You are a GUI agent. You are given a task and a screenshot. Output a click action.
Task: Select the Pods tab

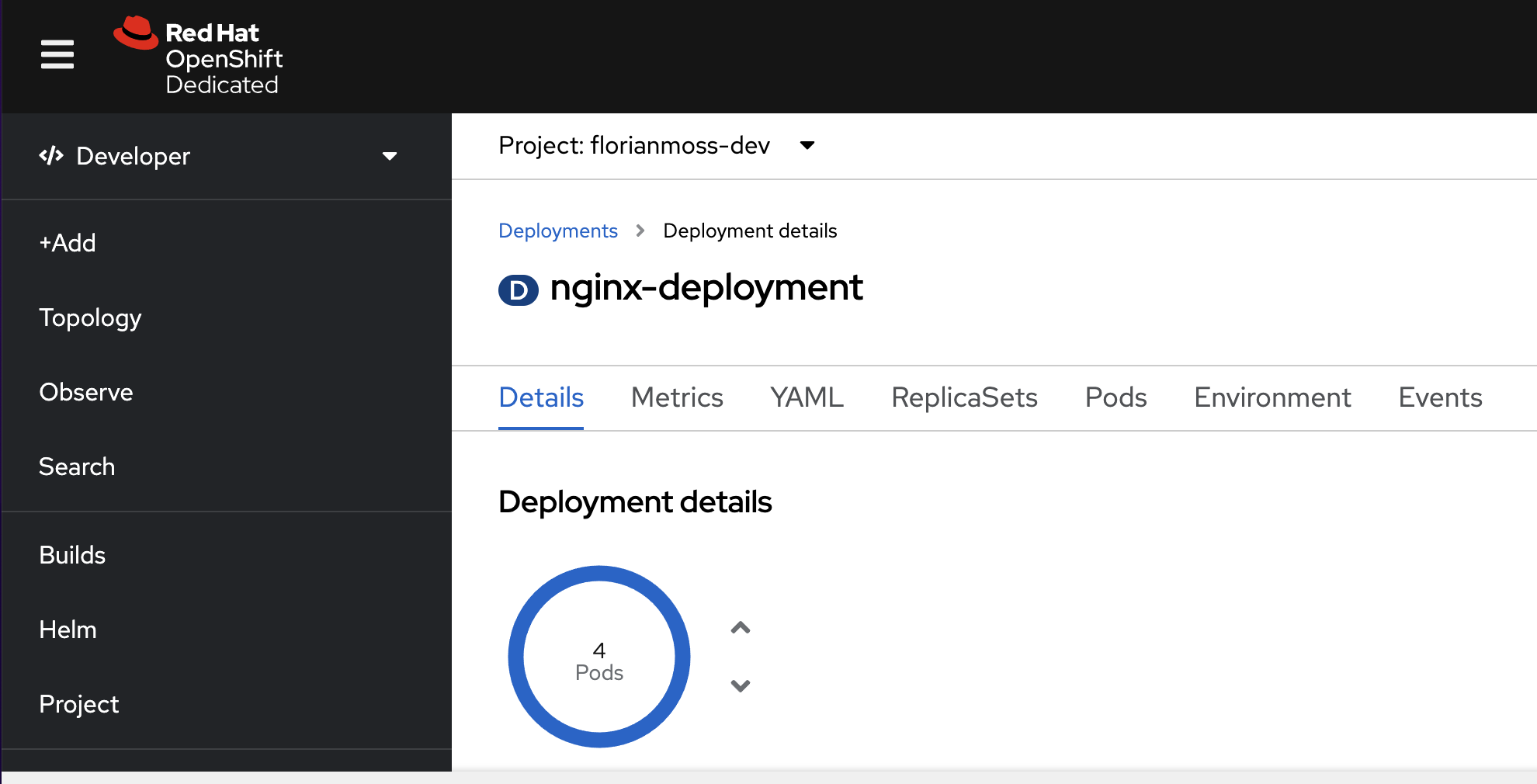(1115, 397)
